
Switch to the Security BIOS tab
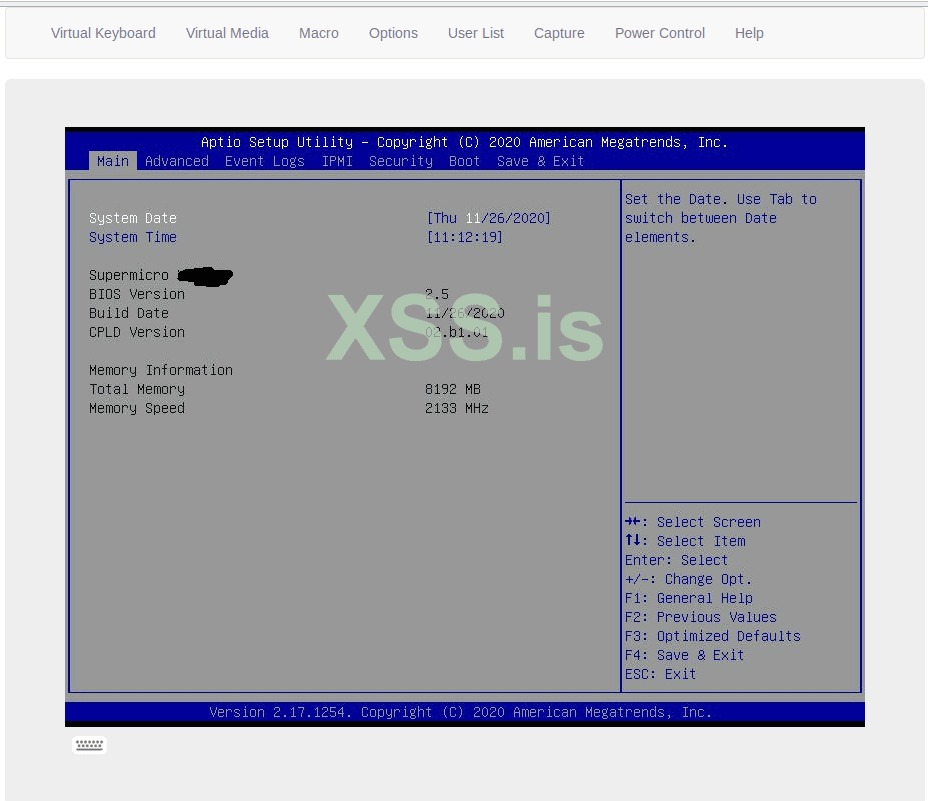coord(401,161)
